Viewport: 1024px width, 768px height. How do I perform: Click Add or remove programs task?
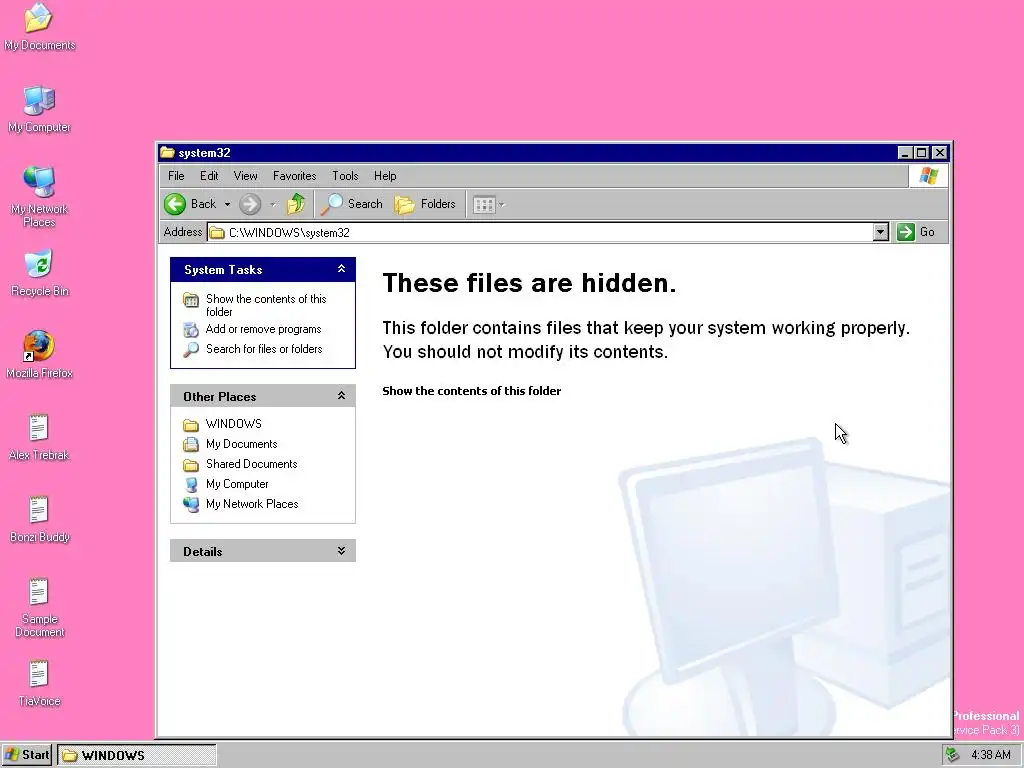[x=252, y=329]
